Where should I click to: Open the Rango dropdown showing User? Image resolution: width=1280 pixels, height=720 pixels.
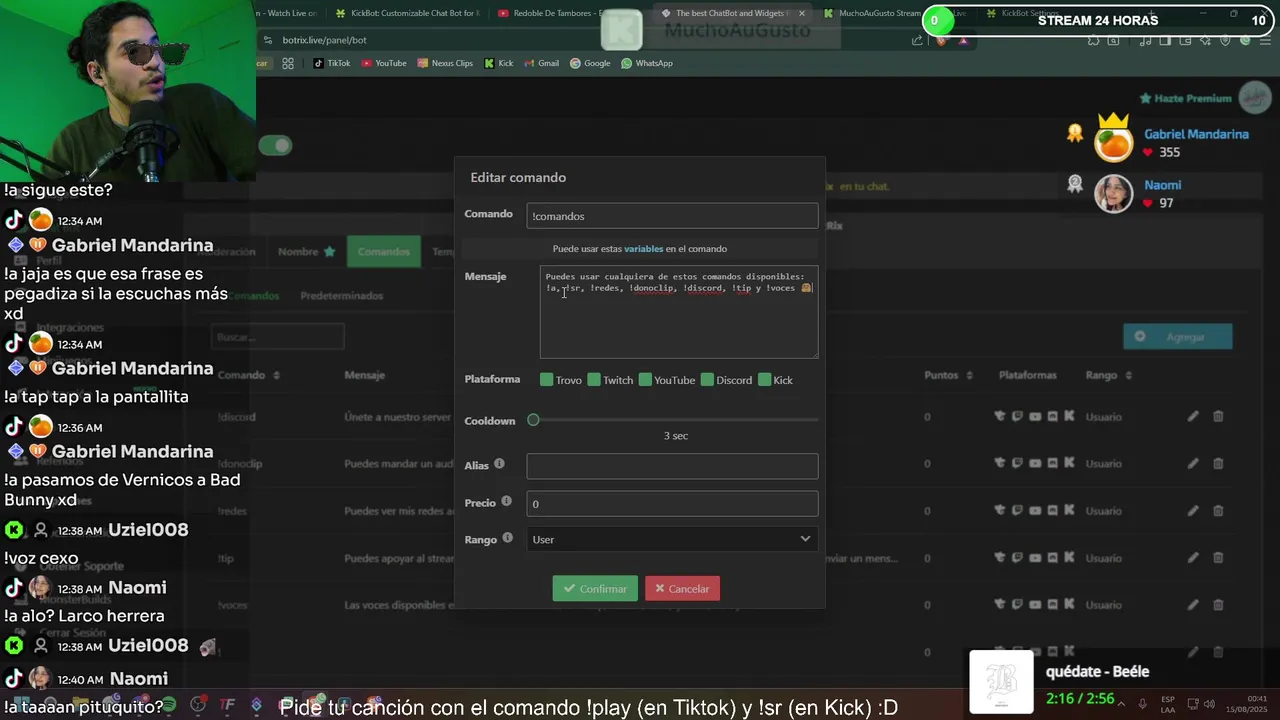click(x=672, y=540)
